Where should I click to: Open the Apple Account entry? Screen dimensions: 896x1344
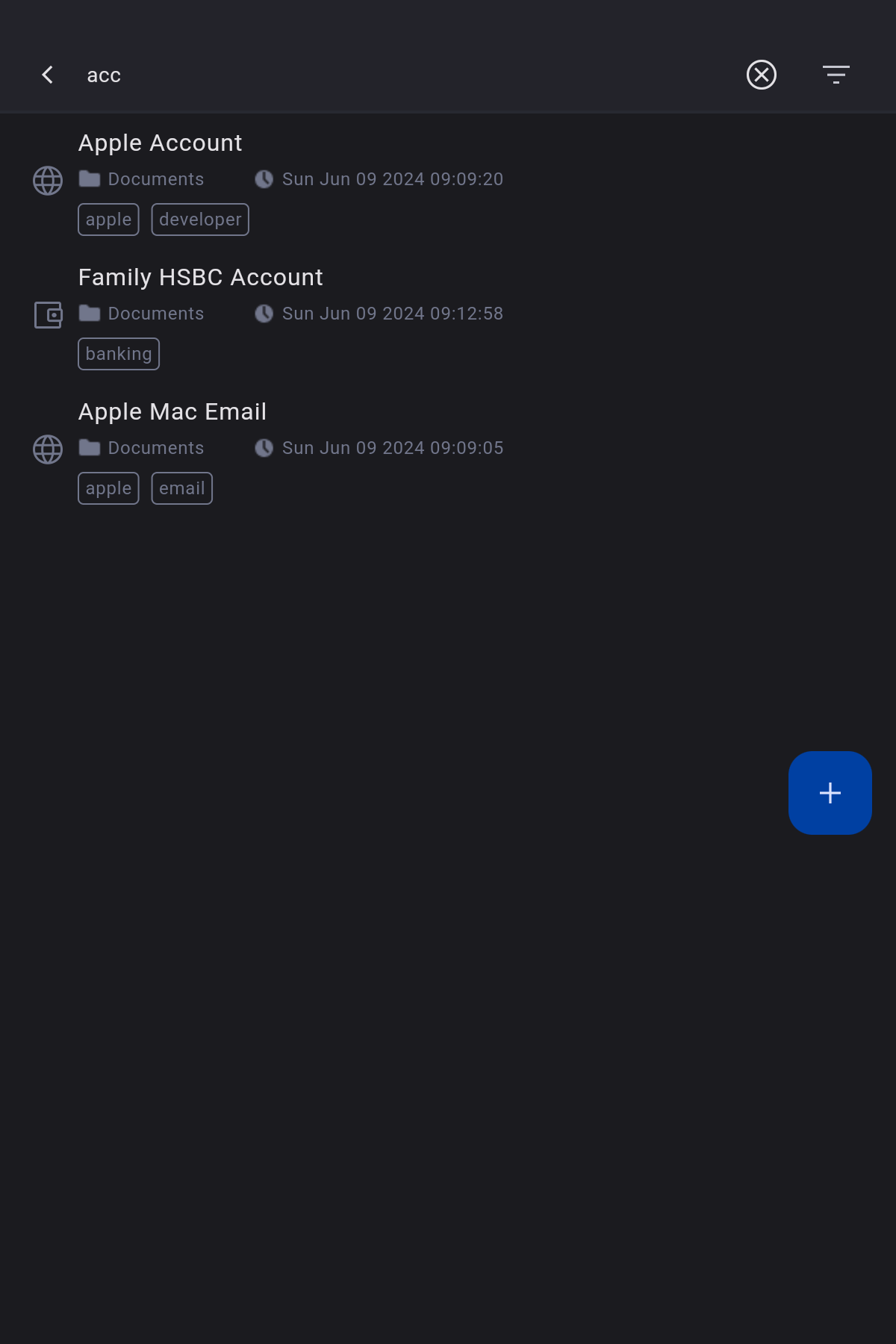click(x=448, y=181)
